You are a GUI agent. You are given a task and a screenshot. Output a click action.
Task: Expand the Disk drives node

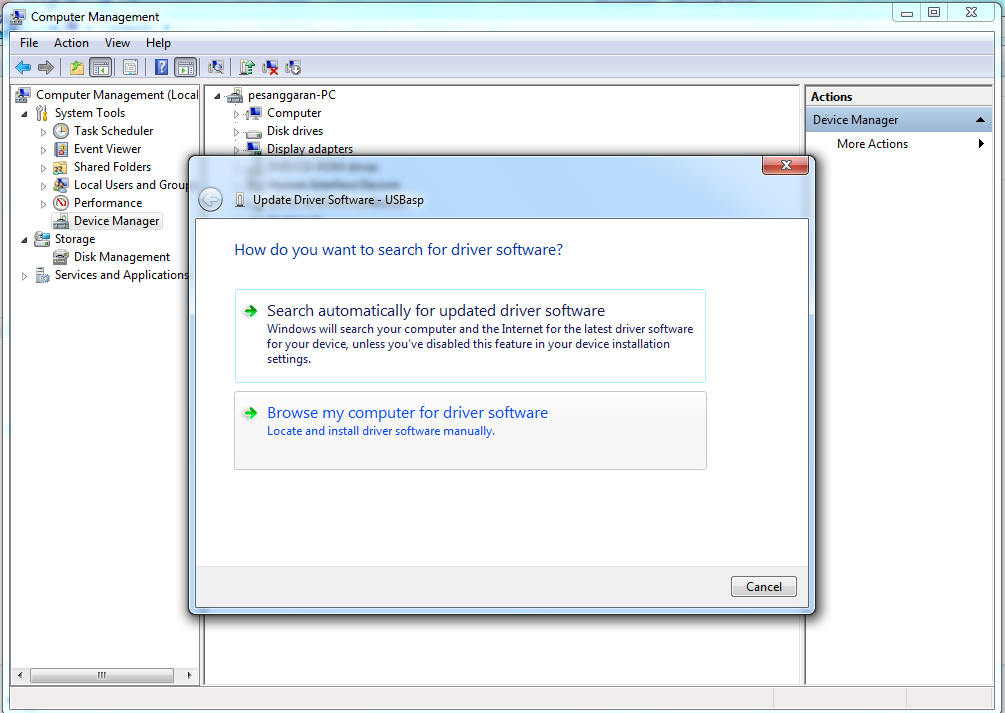click(238, 131)
